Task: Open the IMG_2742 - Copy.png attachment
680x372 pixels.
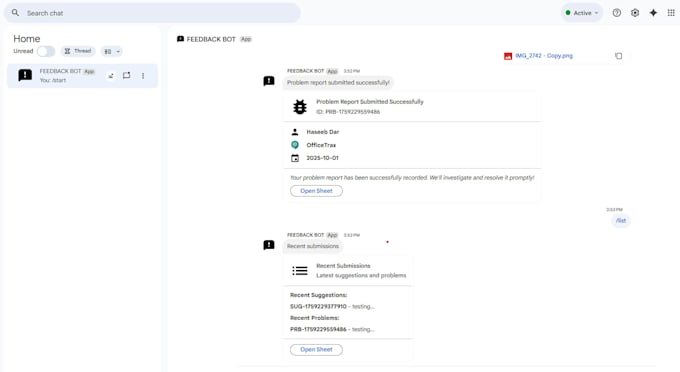Action: 544,55
